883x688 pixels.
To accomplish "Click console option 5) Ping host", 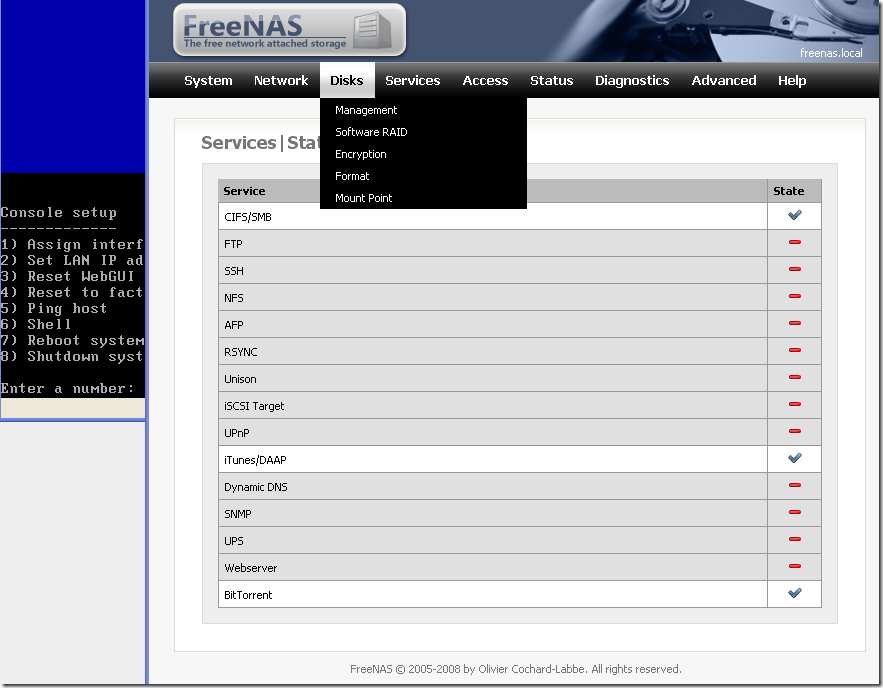I will tap(53, 309).
